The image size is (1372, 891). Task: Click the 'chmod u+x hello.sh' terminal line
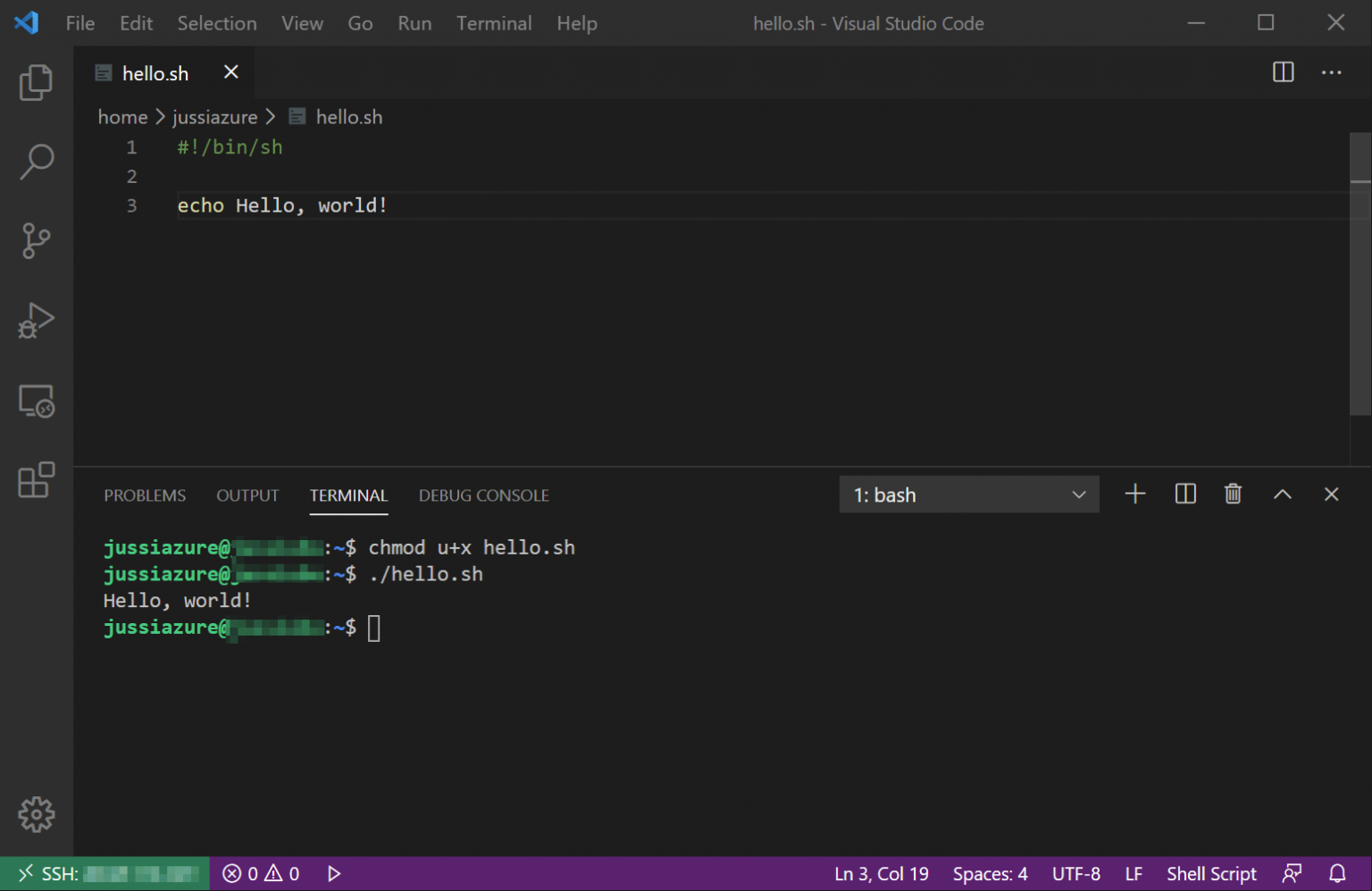coord(472,547)
